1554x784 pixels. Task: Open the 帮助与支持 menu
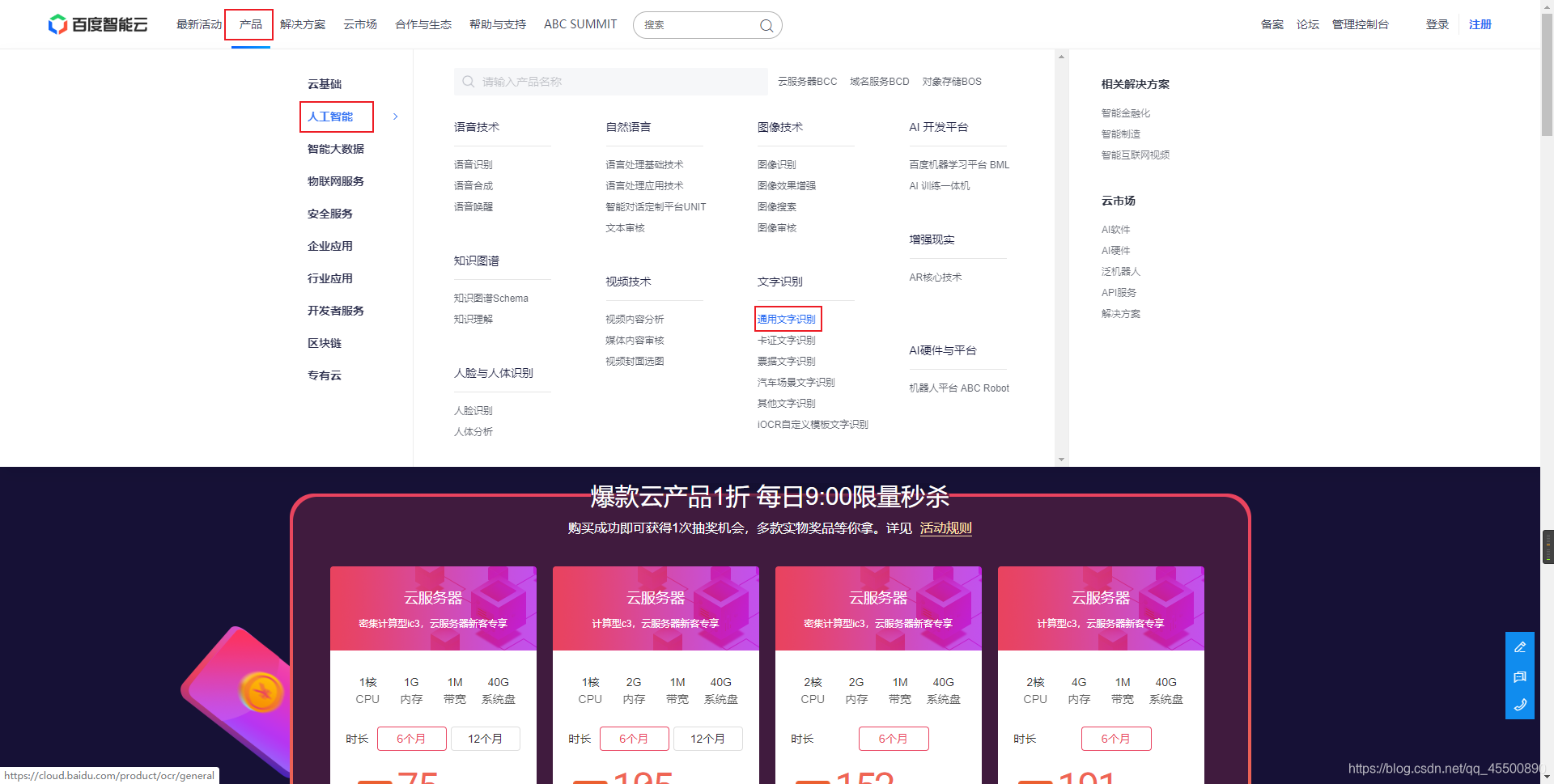(498, 24)
